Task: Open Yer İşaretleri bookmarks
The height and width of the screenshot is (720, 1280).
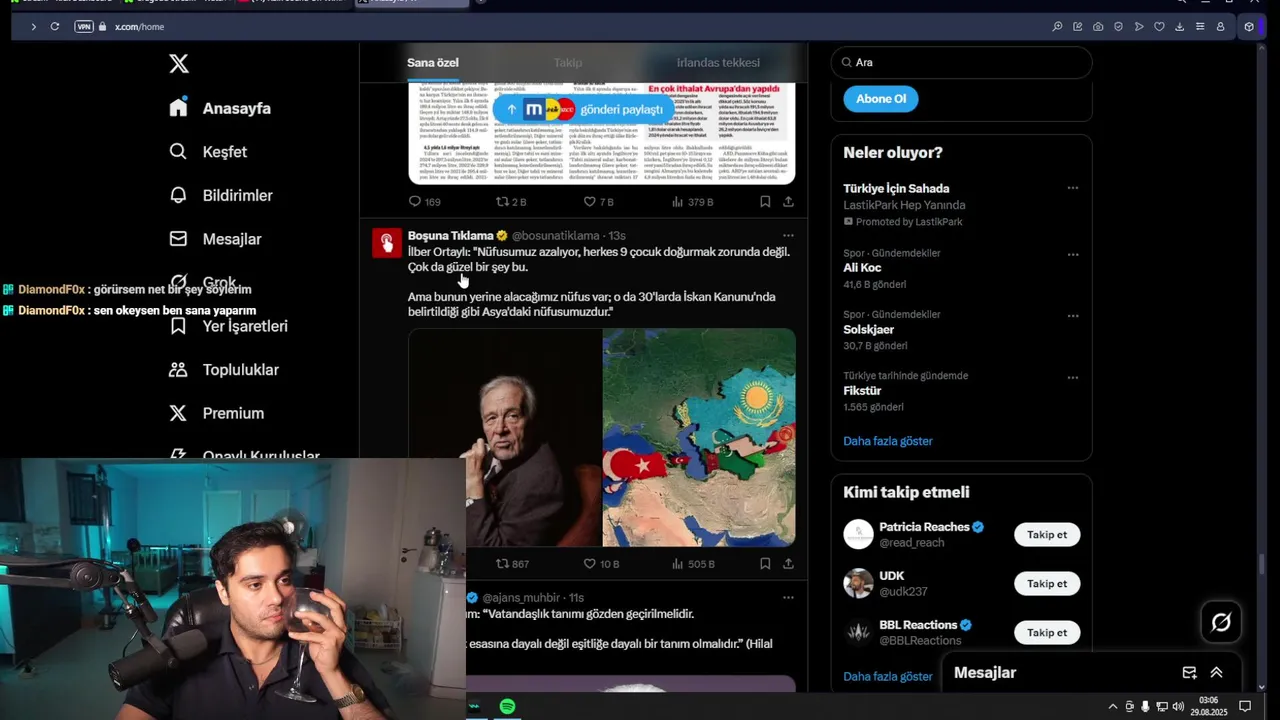Action: coord(228,326)
